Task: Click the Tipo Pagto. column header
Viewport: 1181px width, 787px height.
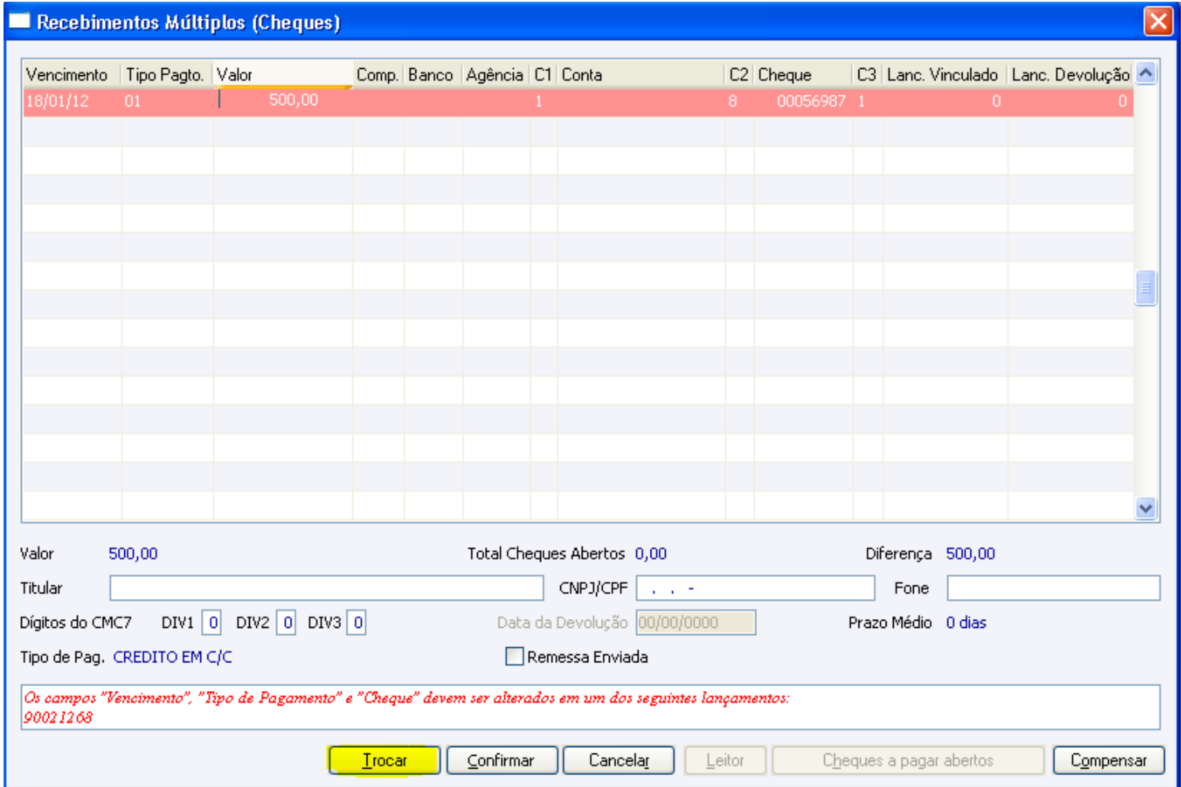Action: 166,75
